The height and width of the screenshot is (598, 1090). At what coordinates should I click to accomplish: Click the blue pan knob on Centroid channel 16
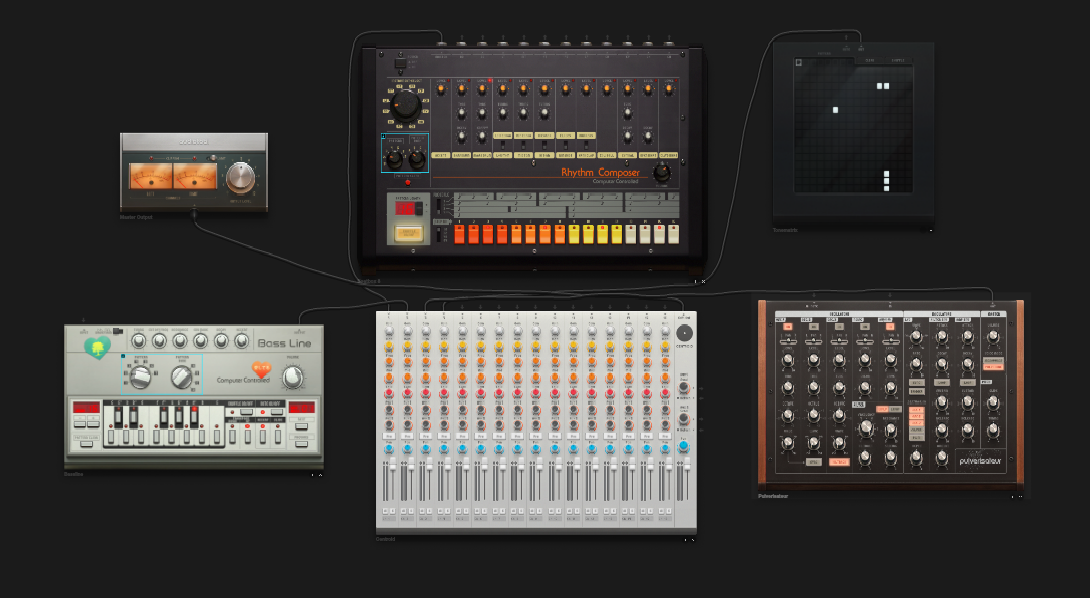(665, 448)
